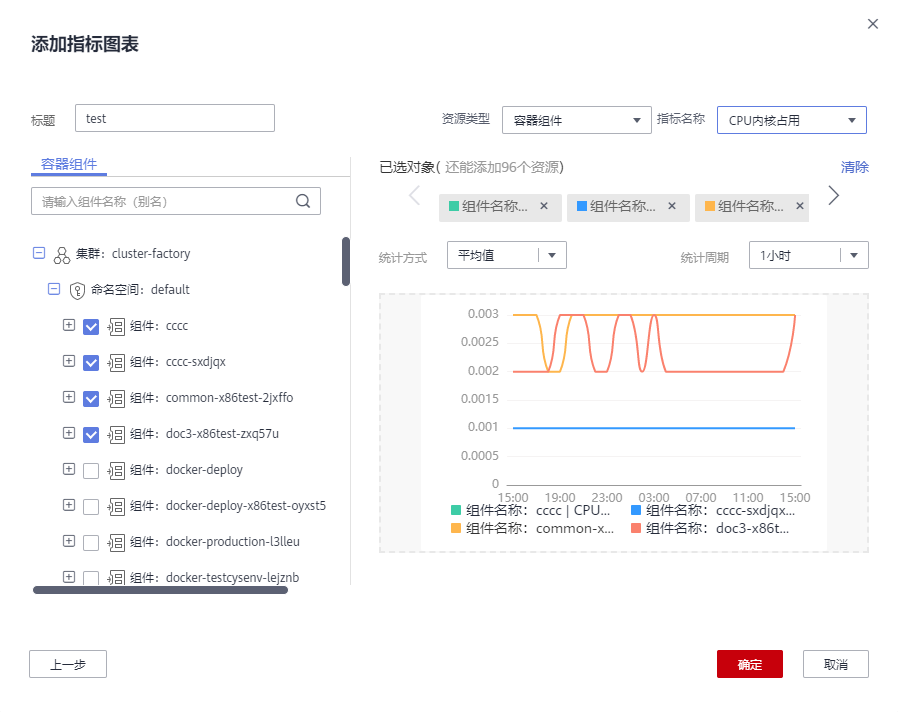Click the default namespace icon
This screenshot has height=712, width=898.
tap(77, 290)
